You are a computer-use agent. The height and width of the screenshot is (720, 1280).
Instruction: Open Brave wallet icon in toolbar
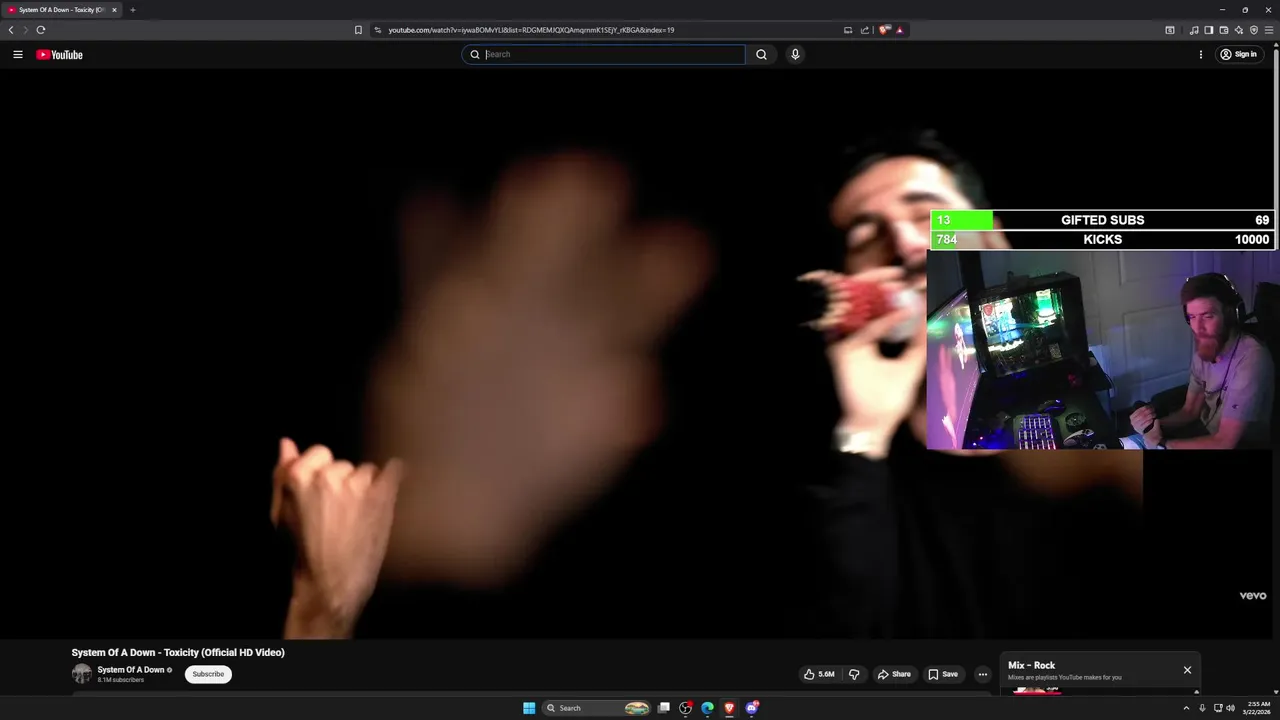pos(1223,30)
